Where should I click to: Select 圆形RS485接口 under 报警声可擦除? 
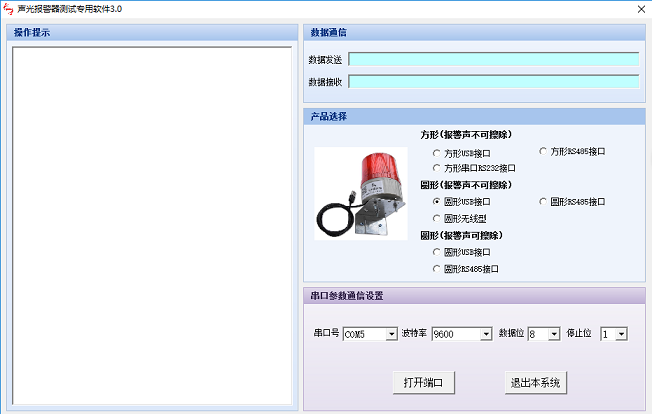[x=466, y=269]
